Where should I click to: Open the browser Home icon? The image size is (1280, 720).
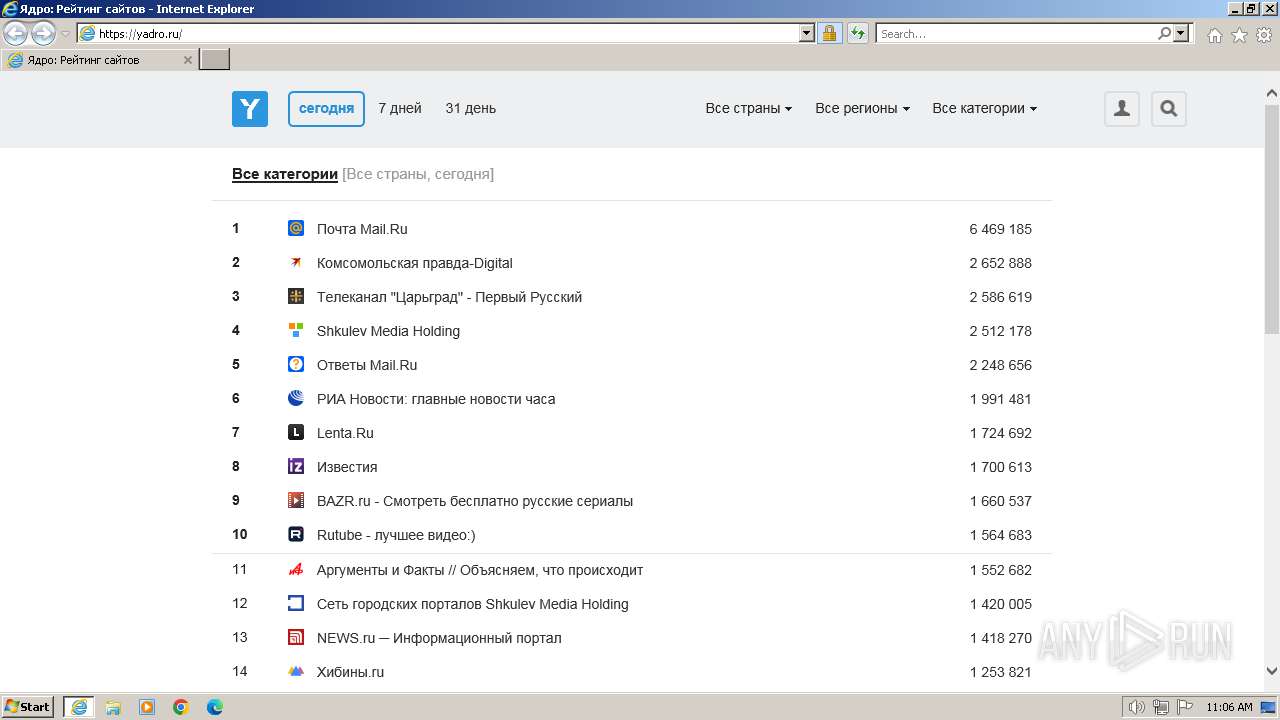[1214, 35]
